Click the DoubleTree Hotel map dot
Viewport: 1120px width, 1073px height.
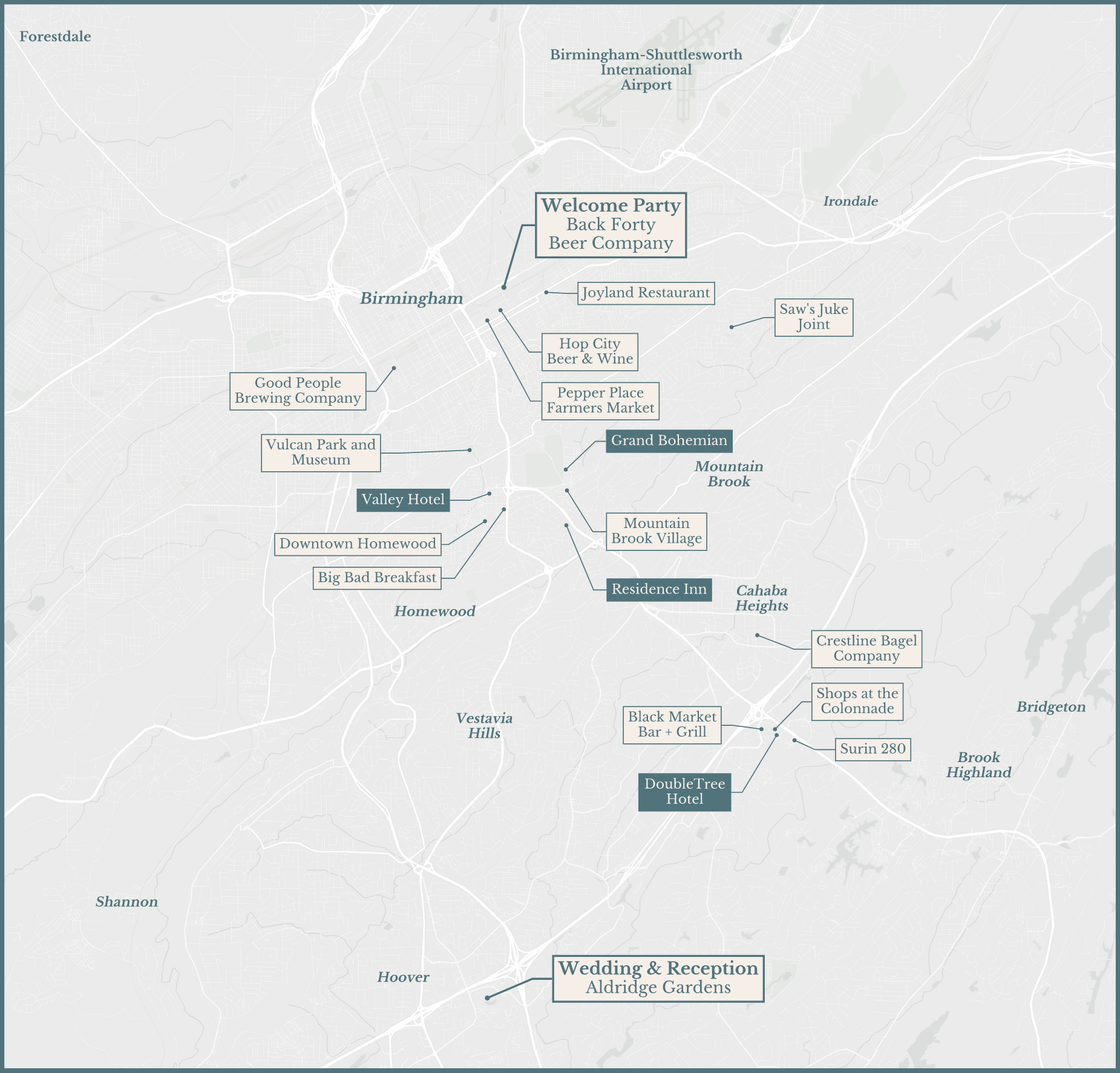tap(777, 735)
